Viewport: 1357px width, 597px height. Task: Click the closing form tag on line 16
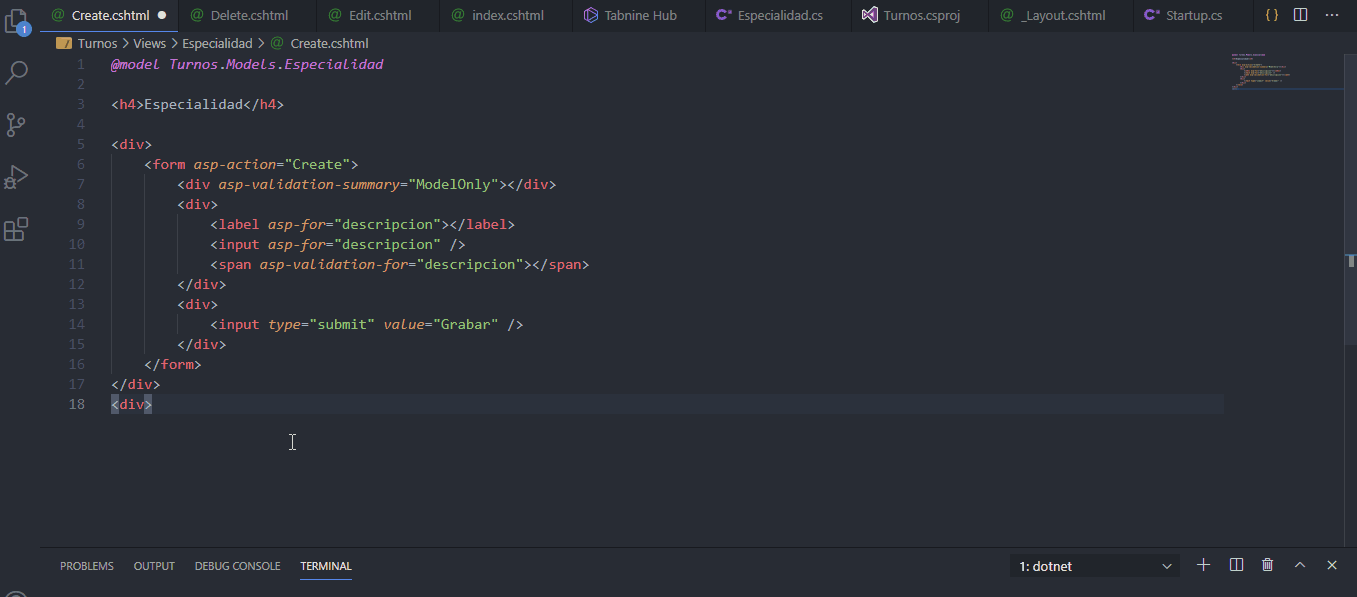[173, 364]
